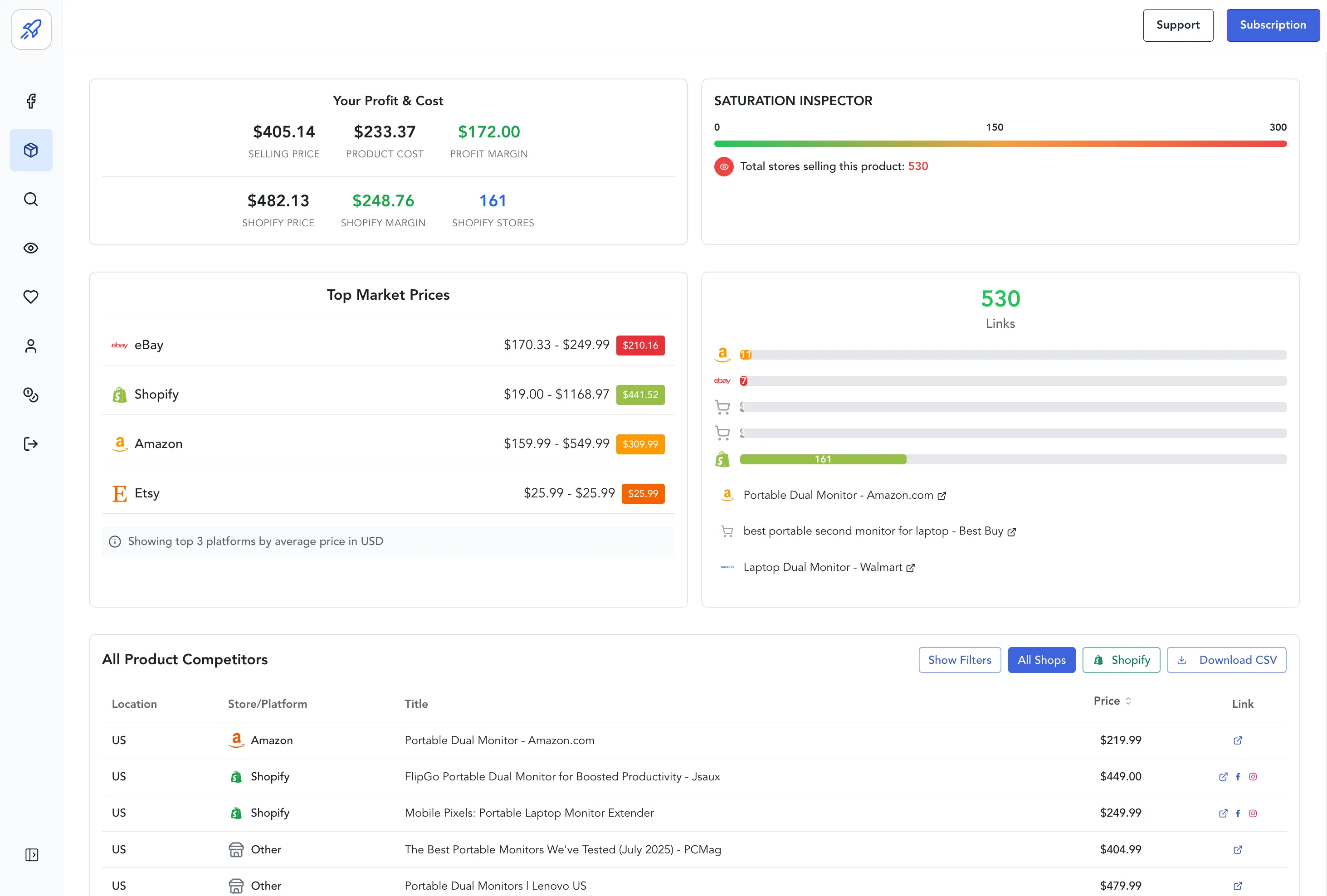Click the Shopify 161 green progress bar
Image resolution: width=1327 pixels, height=896 pixels.
click(x=823, y=459)
